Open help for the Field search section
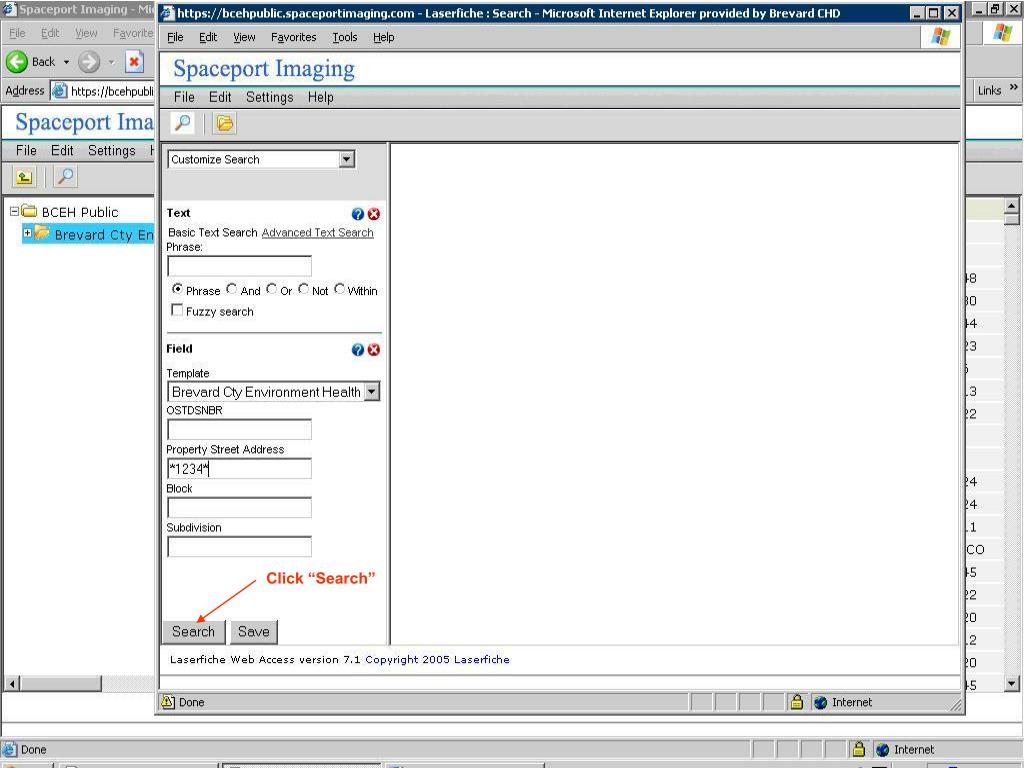1024x768 pixels. 357,349
